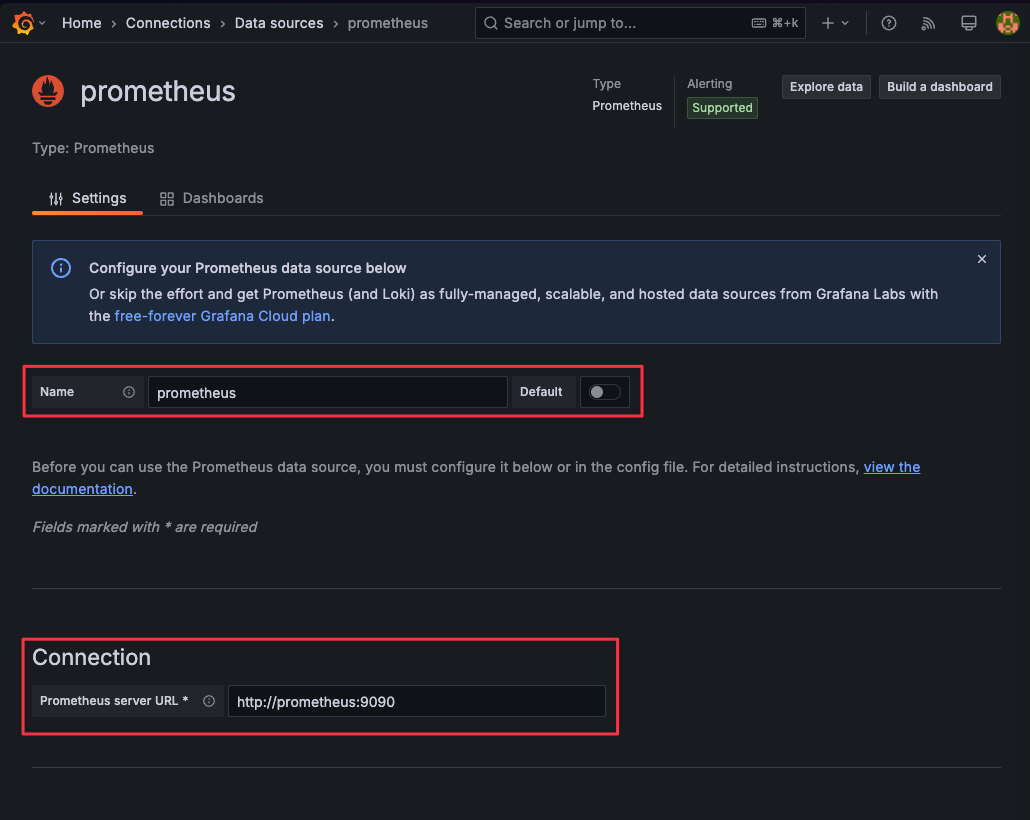This screenshot has height=820, width=1030.
Task: Click the help question mark icon
Action: click(x=888, y=23)
